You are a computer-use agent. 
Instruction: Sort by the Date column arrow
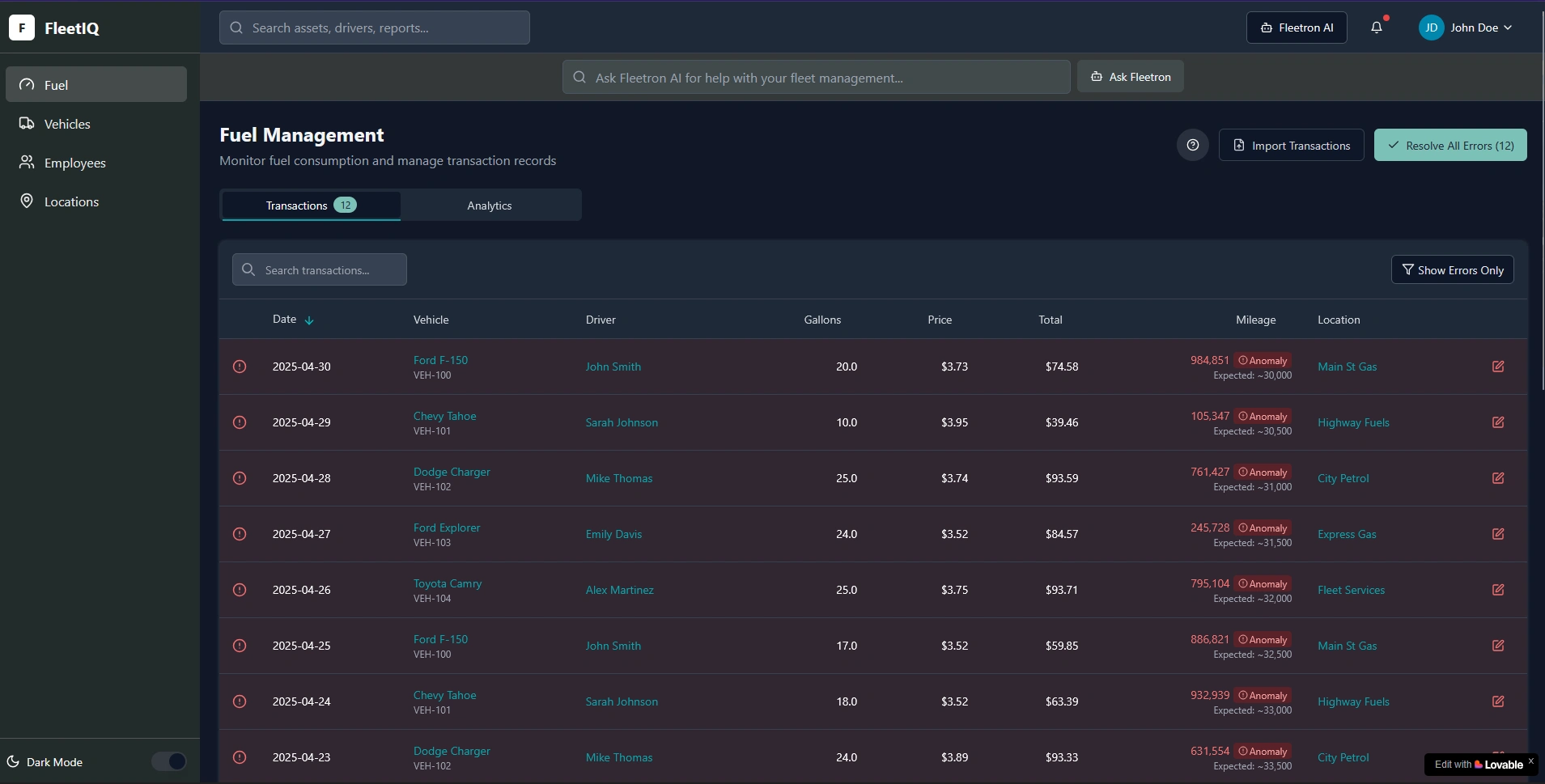pyautogui.click(x=309, y=320)
